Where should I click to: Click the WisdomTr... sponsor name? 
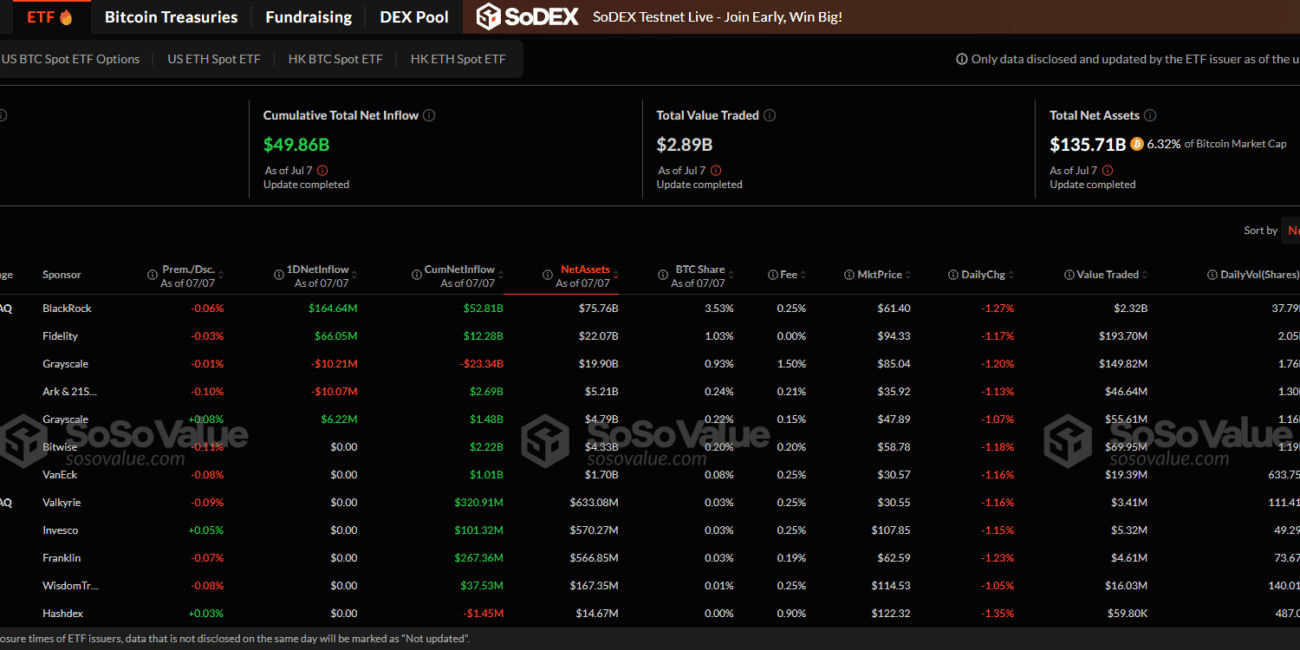70,585
